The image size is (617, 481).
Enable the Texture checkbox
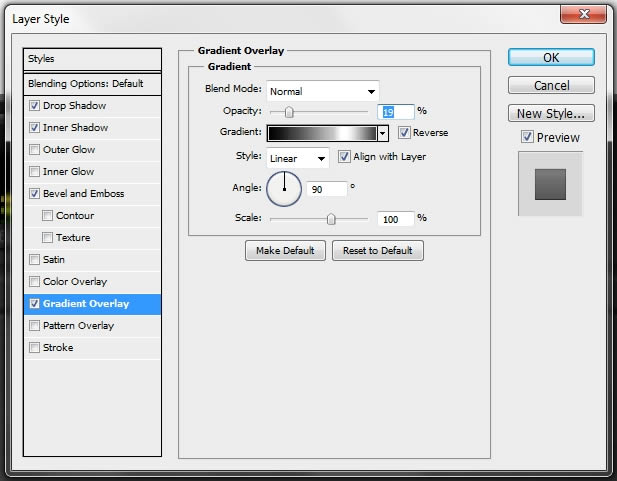(47, 238)
